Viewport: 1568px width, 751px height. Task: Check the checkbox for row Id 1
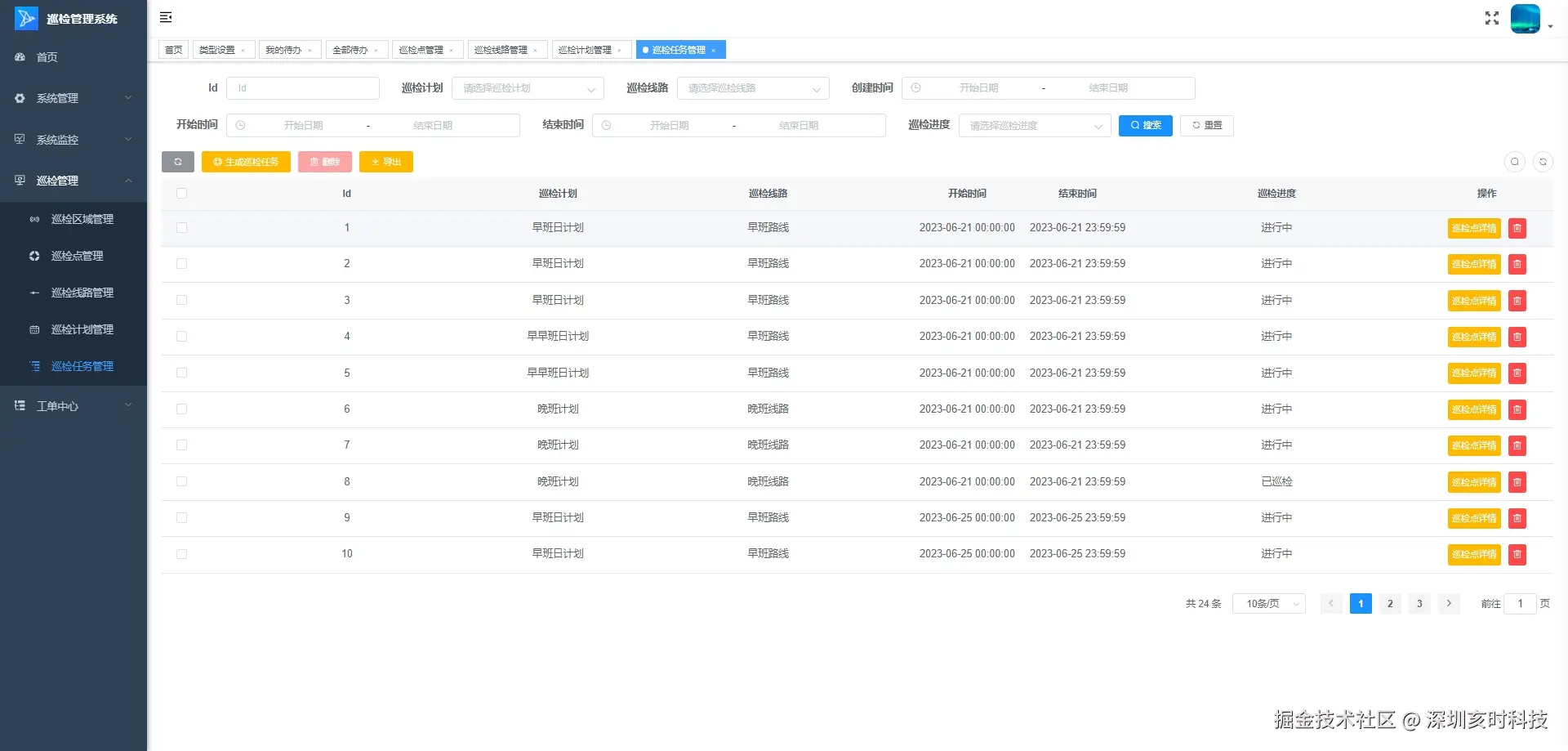(x=181, y=228)
